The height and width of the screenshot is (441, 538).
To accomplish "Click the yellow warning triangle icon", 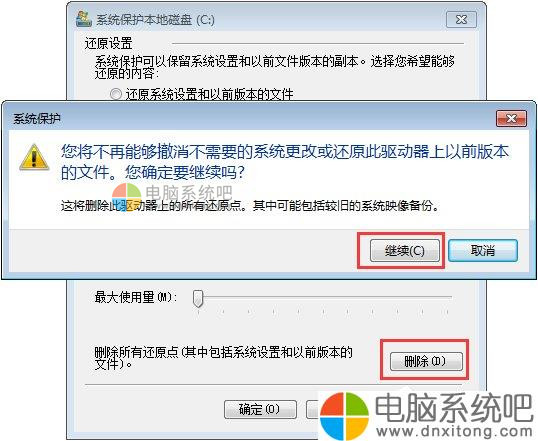I will pos(34,157).
